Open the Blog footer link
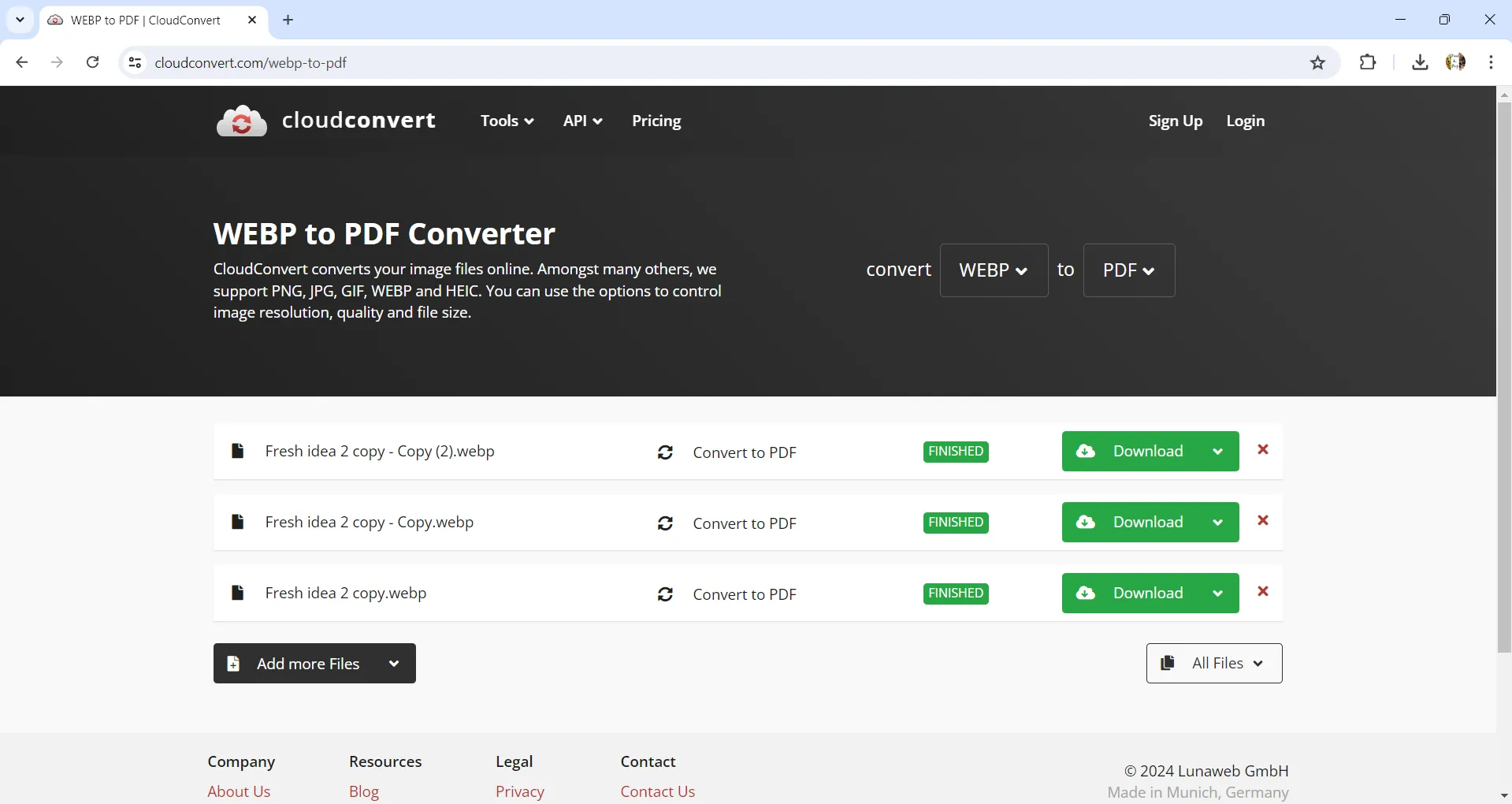Viewport: 1512px width, 804px height. (x=364, y=791)
